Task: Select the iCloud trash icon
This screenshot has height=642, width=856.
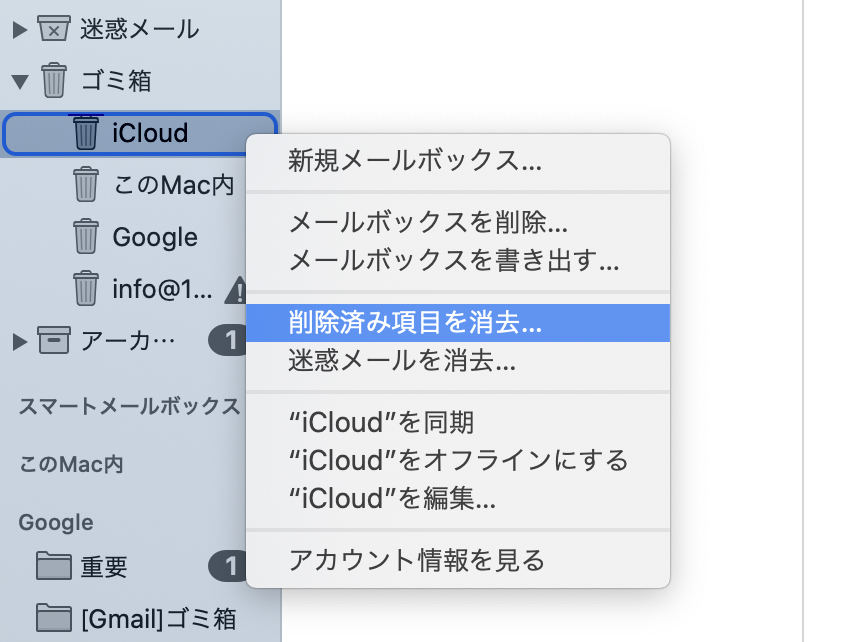Action: (x=86, y=132)
